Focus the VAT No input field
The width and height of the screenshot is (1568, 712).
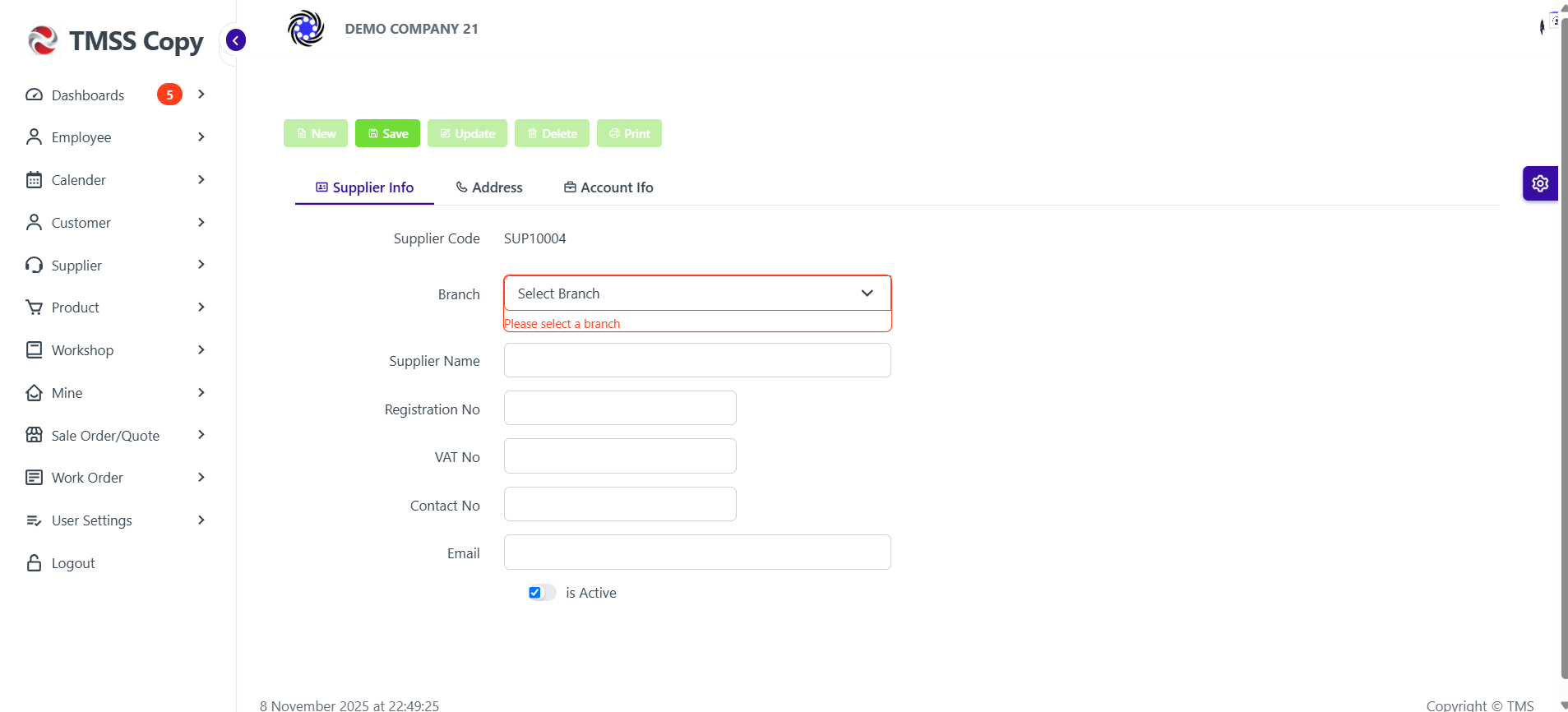[x=620, y=455]
